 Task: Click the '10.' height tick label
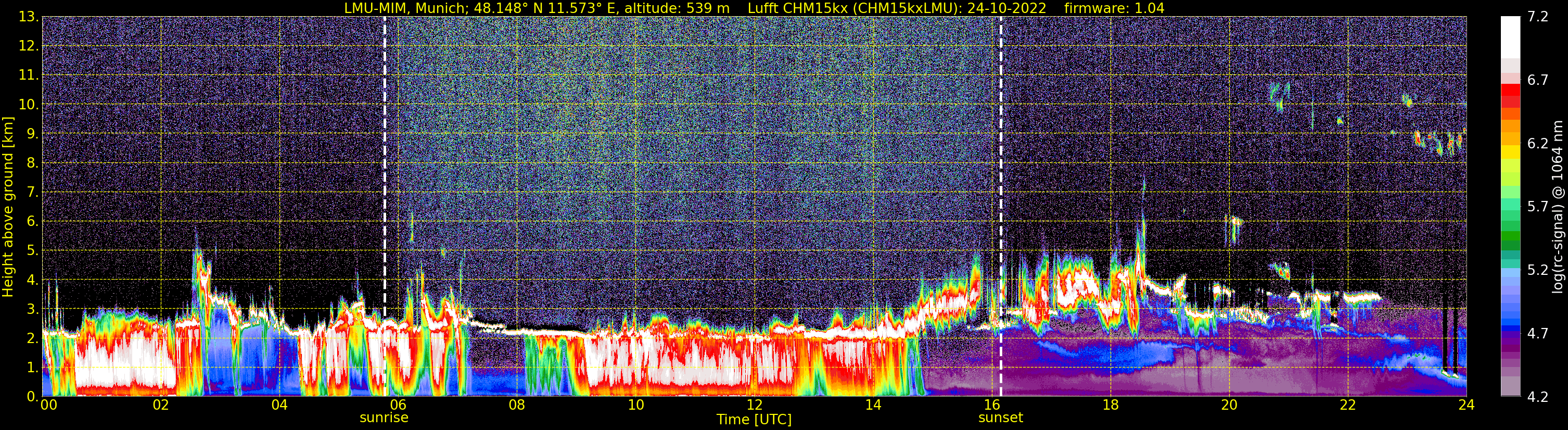(x=29, y=105)
